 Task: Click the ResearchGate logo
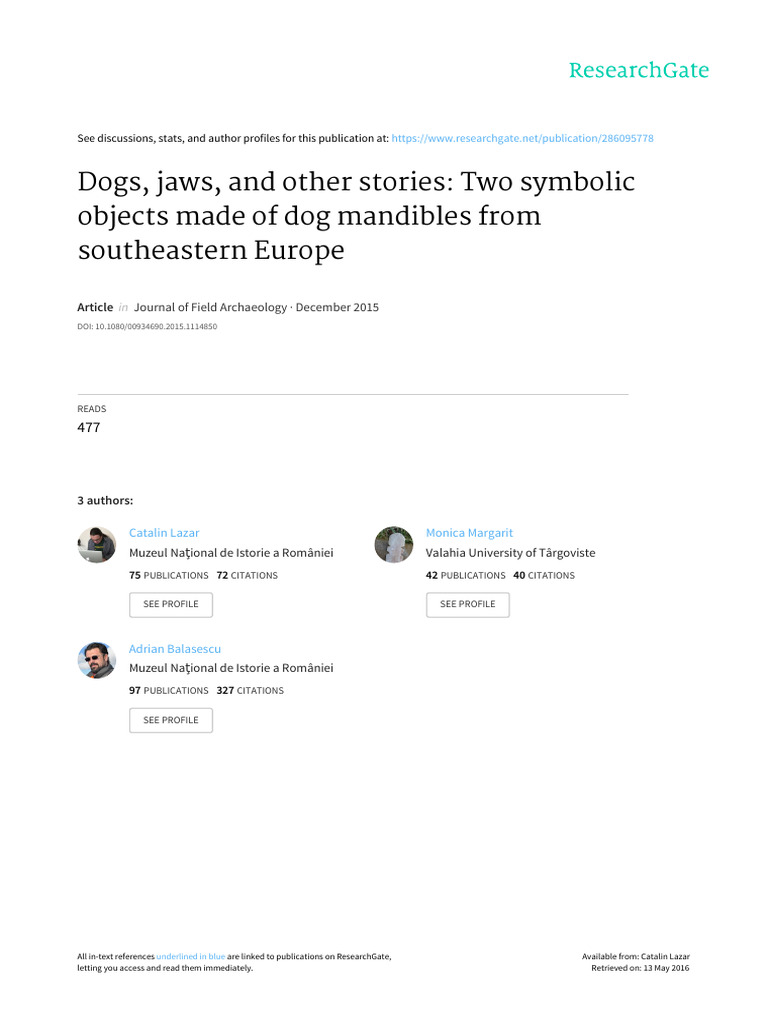[x=638, y=70]
